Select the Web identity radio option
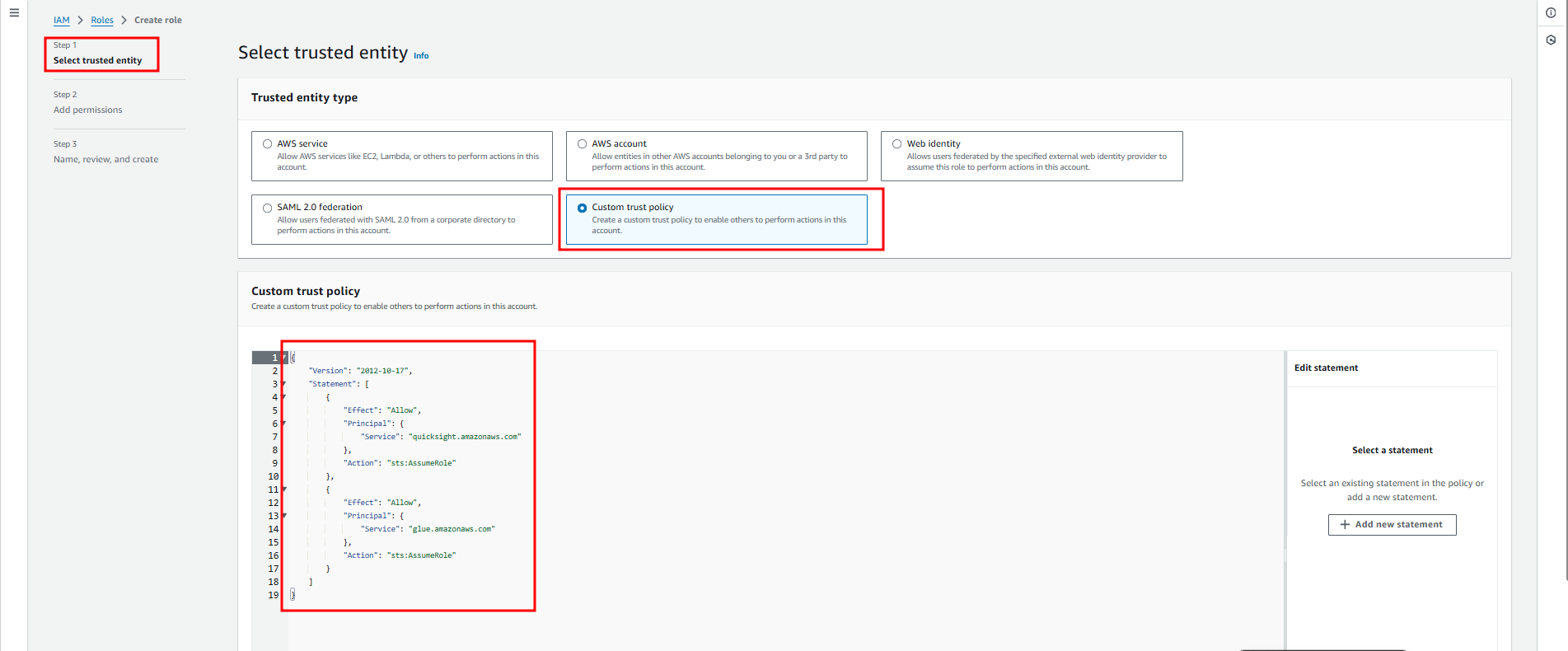Screen dimensions: 1568x651 point(896,144)
